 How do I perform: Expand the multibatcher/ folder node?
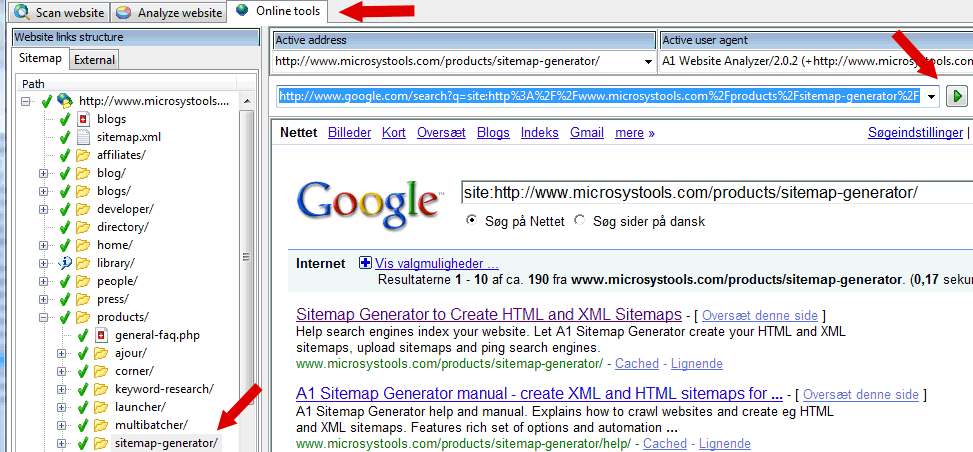[61, 425]
